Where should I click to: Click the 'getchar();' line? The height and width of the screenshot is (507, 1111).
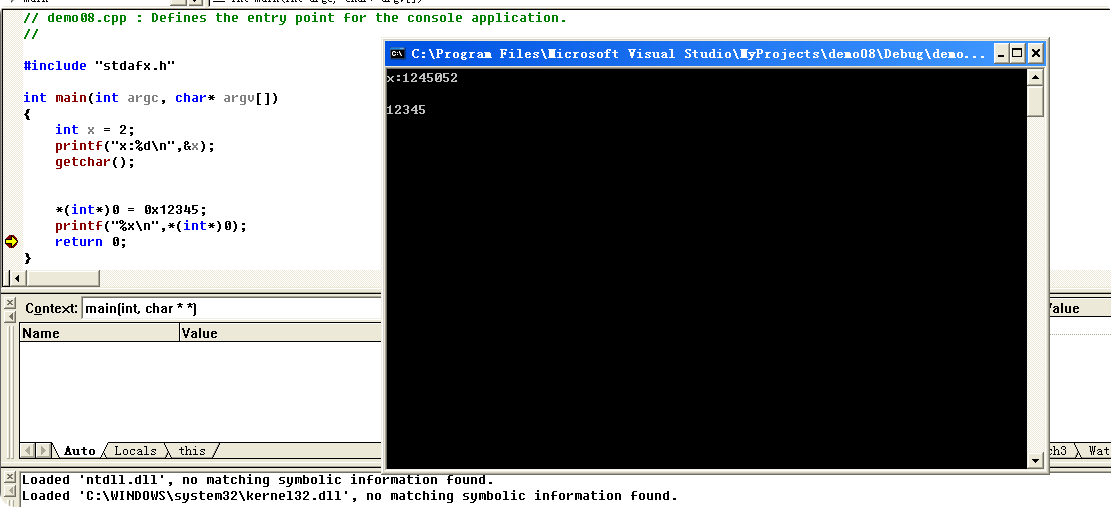95,162
